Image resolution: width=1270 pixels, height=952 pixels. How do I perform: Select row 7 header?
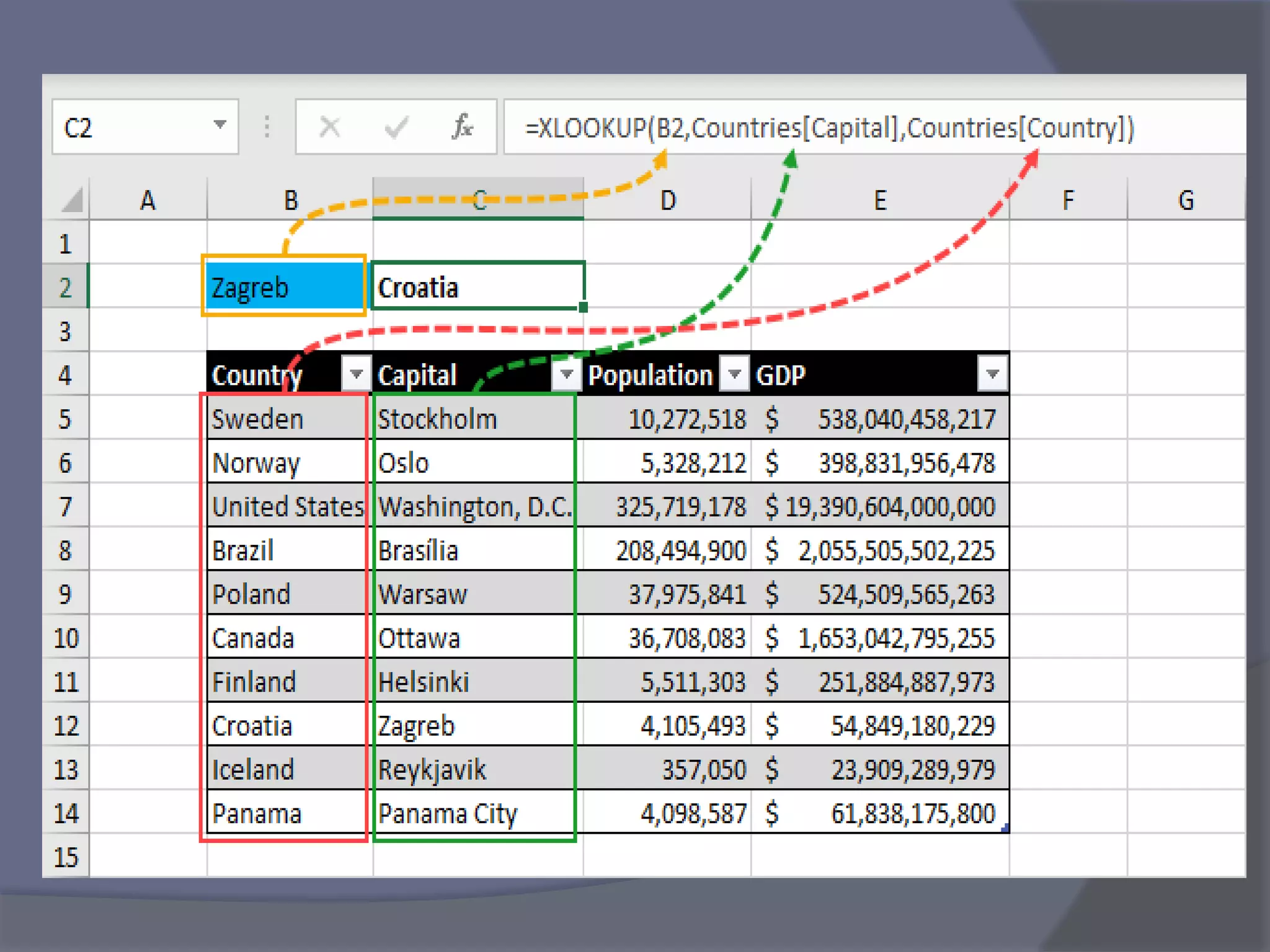click(66, 506)
